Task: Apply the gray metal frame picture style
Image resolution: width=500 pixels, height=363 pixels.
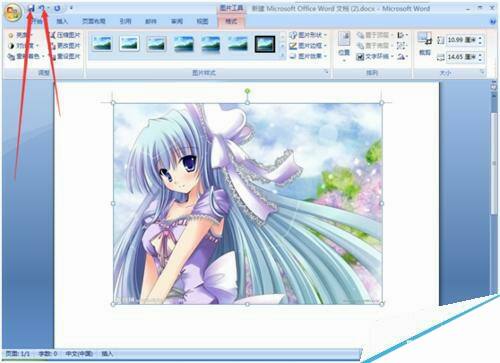Action: (157, 44)
